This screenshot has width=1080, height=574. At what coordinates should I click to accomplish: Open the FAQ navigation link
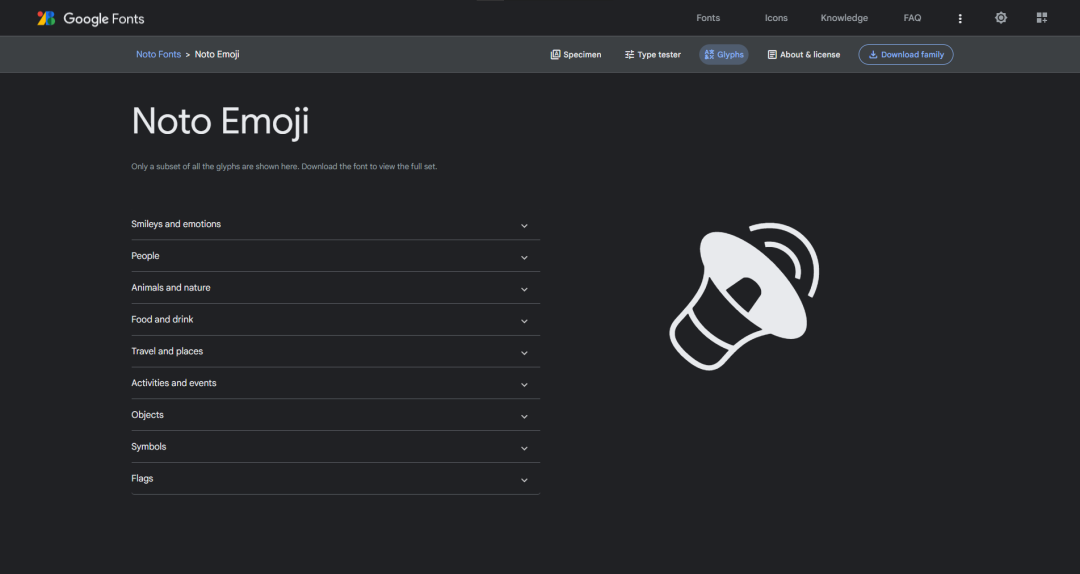[x=913, y=18]
